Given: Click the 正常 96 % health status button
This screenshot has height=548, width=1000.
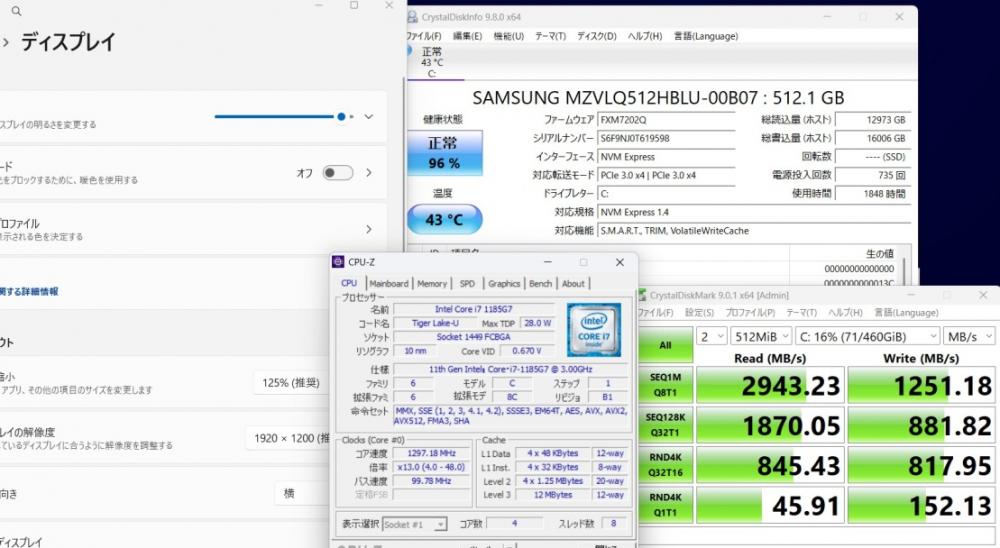Looking at the screenshot, I should (x=444, y=153).
